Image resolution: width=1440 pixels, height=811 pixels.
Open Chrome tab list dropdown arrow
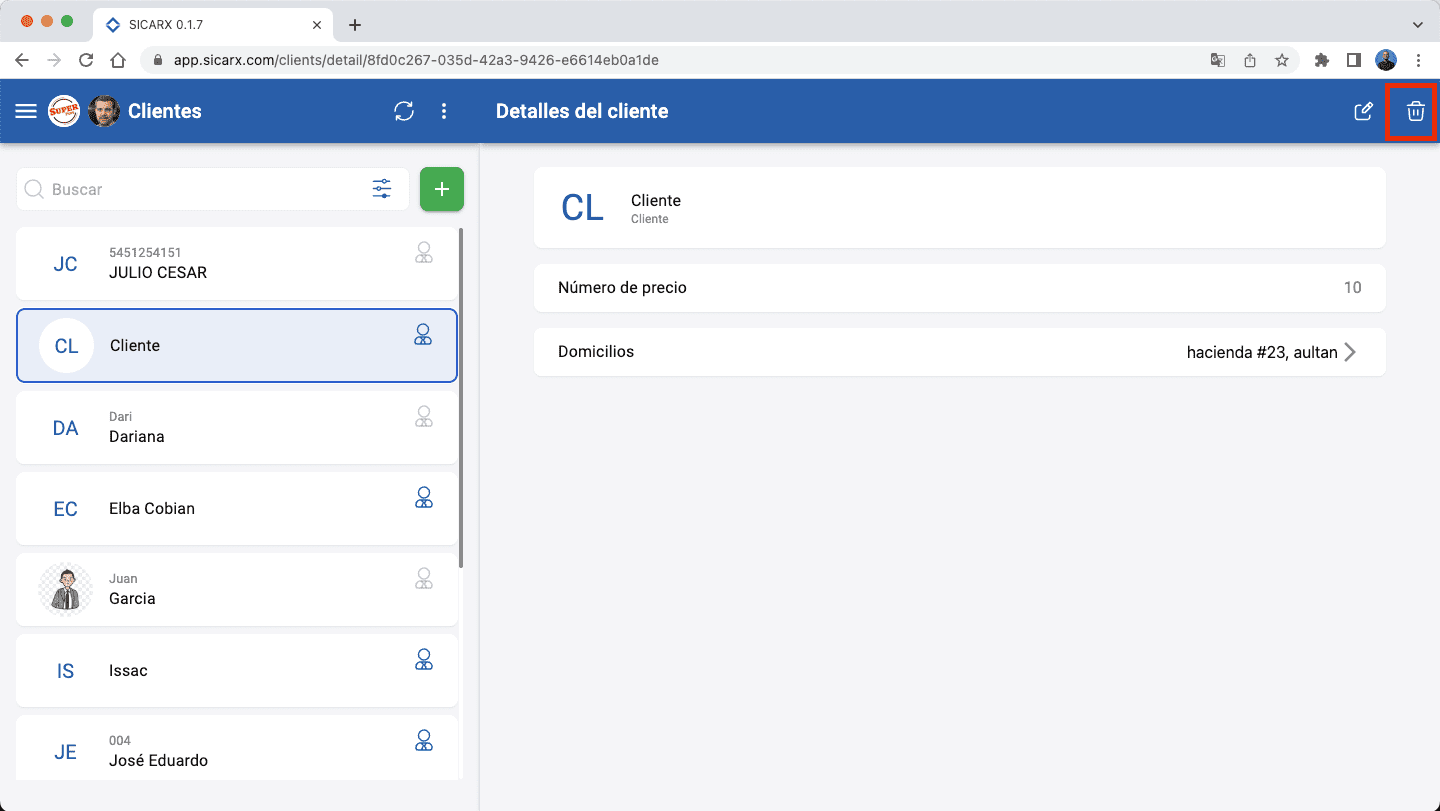pyautogui.click(x=1417, y=24)
